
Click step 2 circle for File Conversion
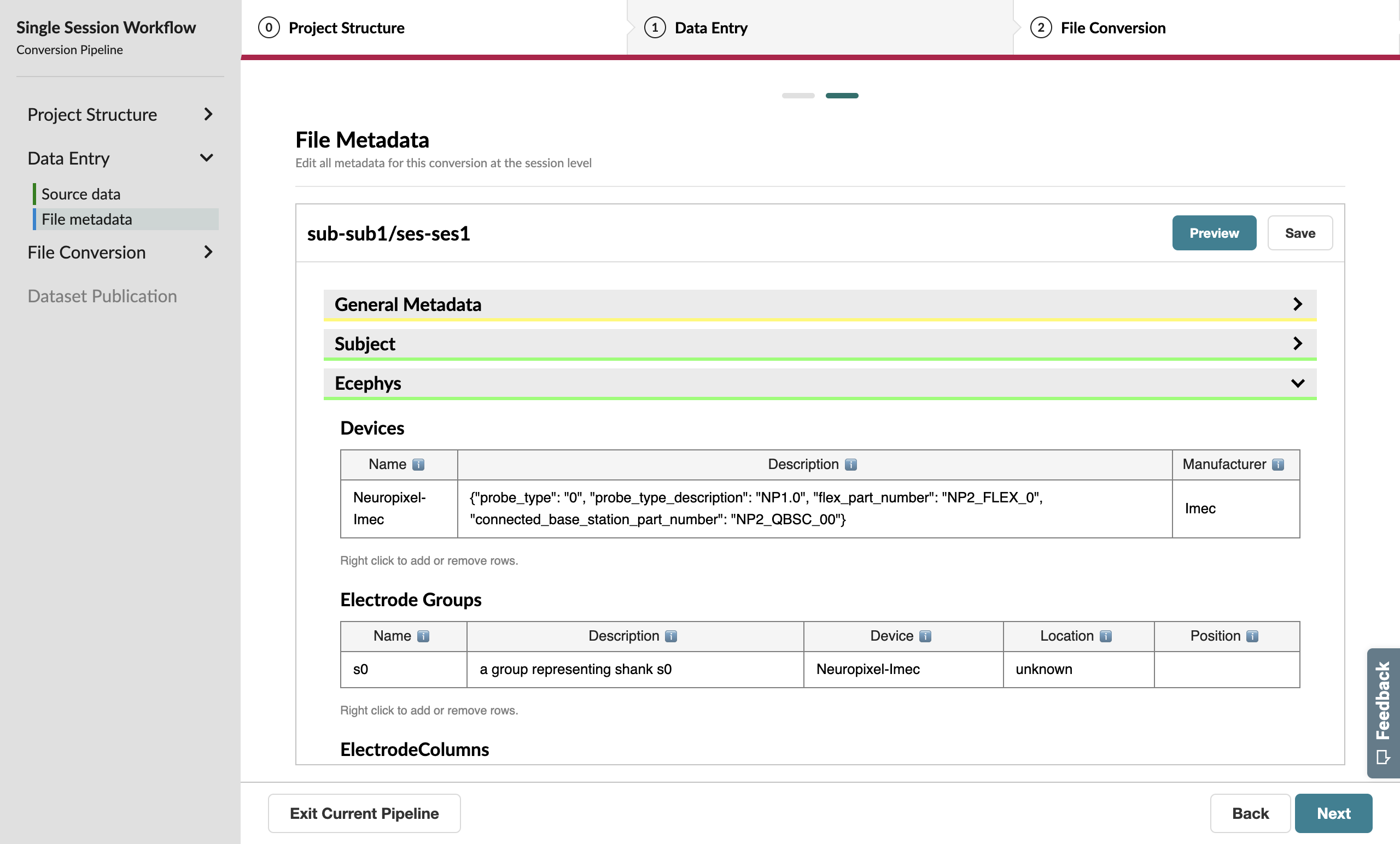[x=1040, y=27]
